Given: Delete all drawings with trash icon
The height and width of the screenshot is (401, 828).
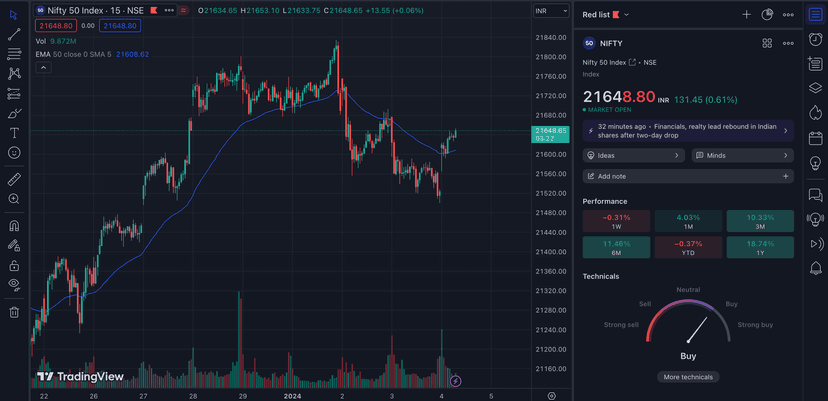Looking at the screenshot, I should (x=14, y=312).
